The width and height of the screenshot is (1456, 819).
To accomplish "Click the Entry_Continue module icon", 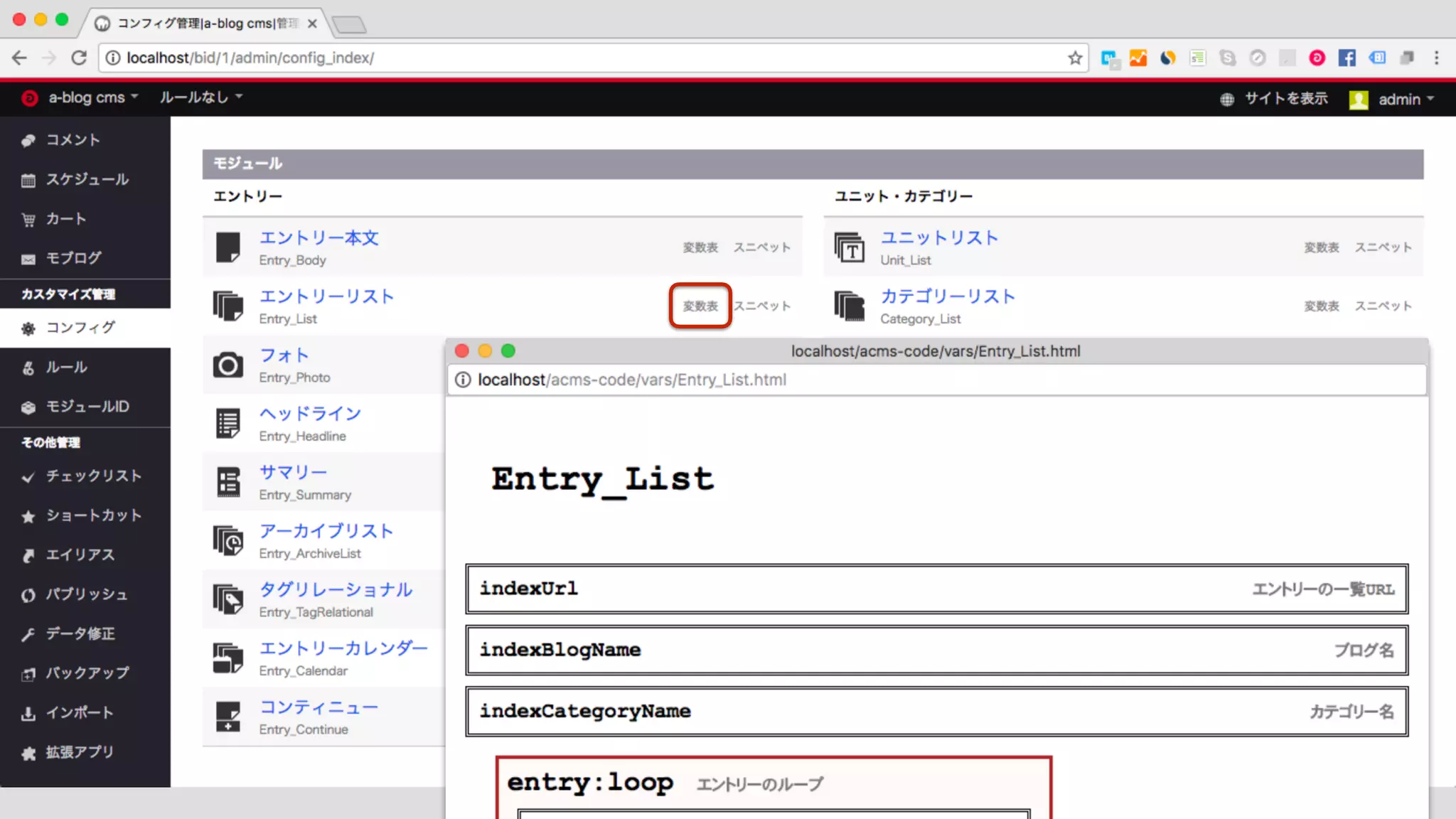I will [x=227, y=717].
